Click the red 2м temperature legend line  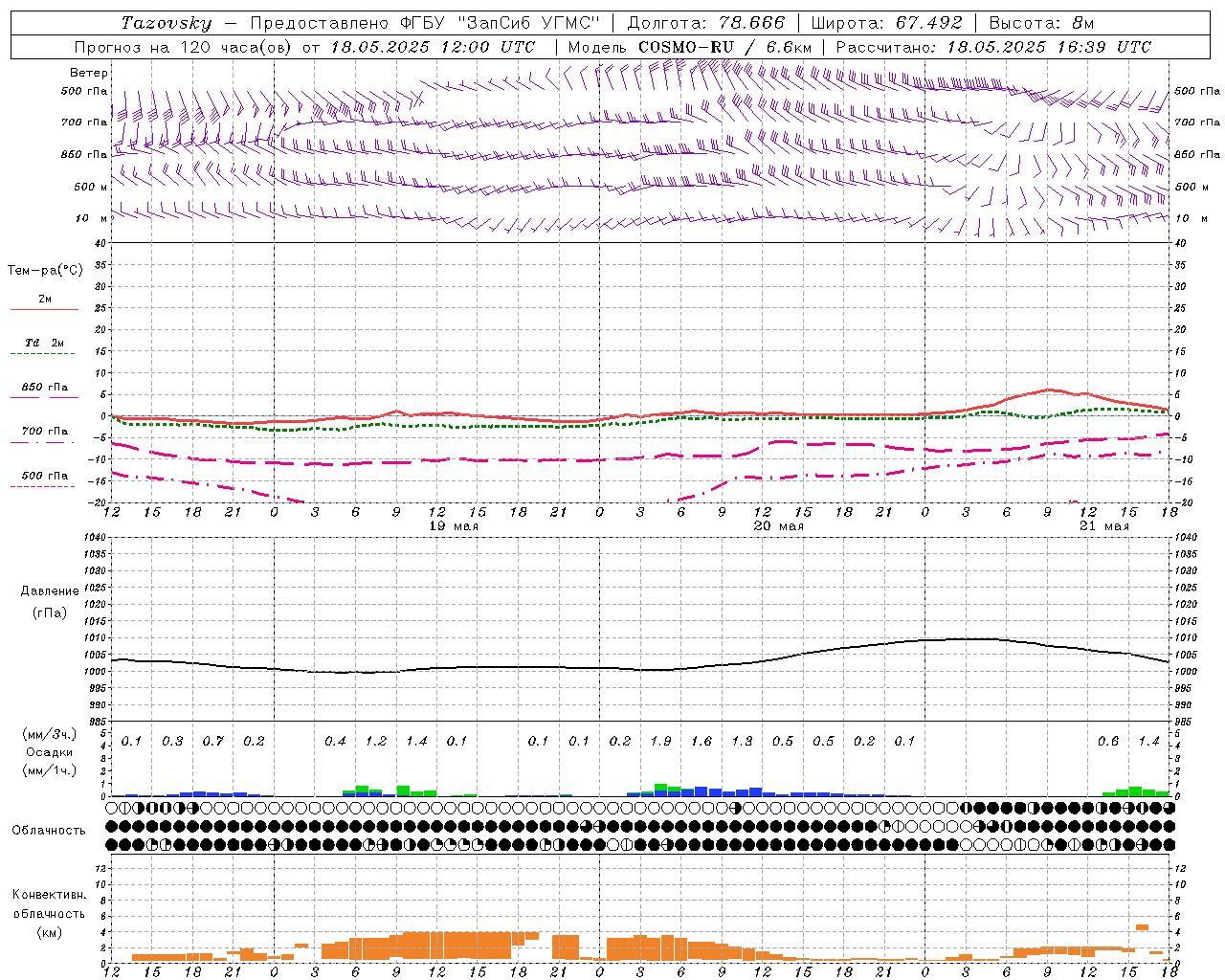[44, 309]
